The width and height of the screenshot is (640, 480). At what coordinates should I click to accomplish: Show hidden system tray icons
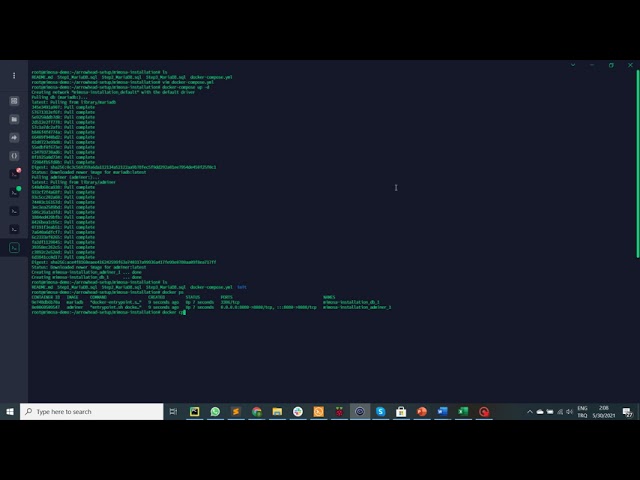(x=530, y=411)
